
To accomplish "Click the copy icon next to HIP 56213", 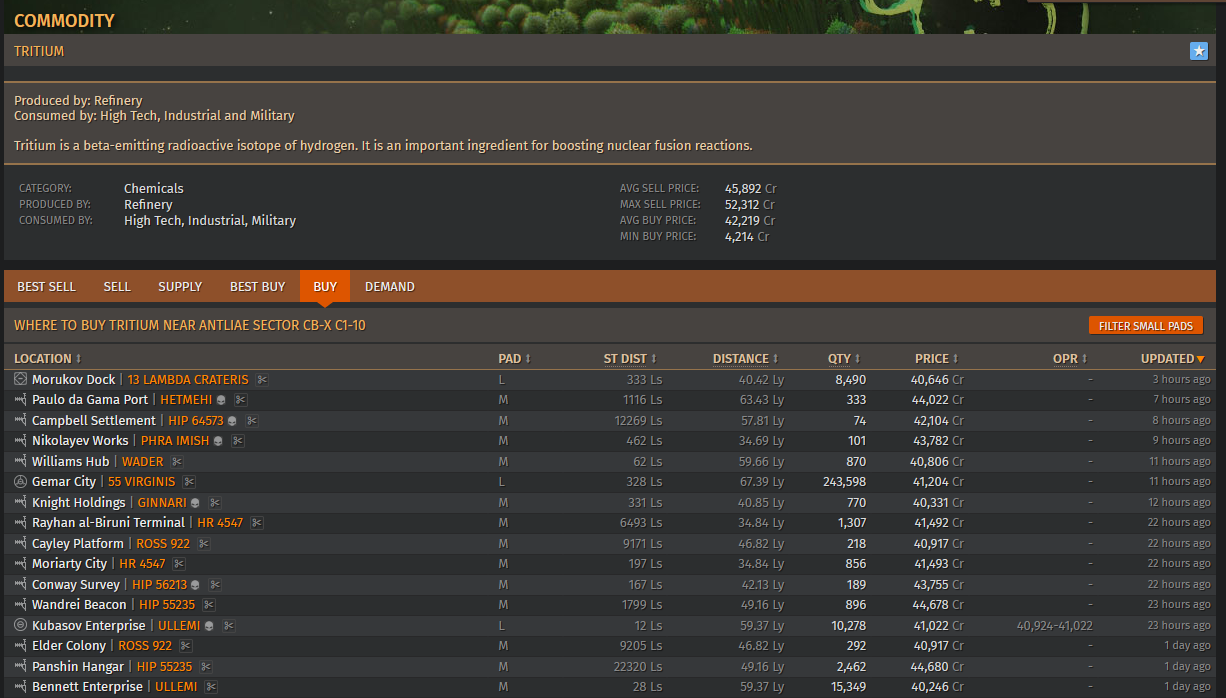I will (x=215, y=585).
